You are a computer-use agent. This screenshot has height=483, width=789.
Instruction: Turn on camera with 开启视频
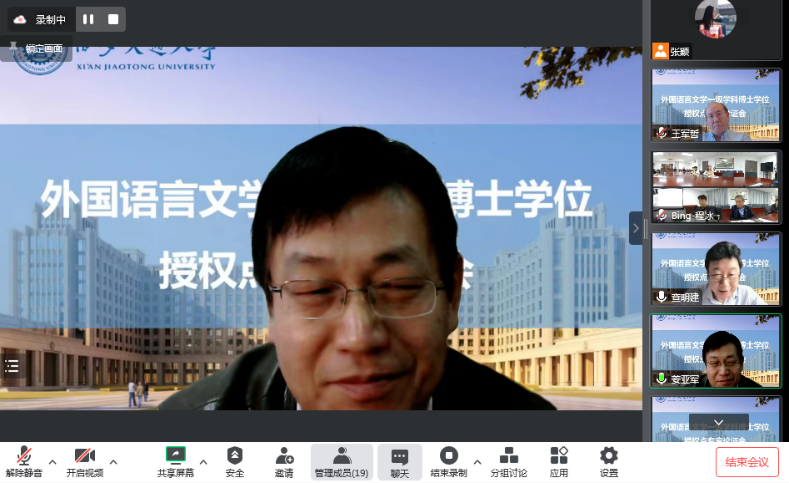click(x=84, y=457)
